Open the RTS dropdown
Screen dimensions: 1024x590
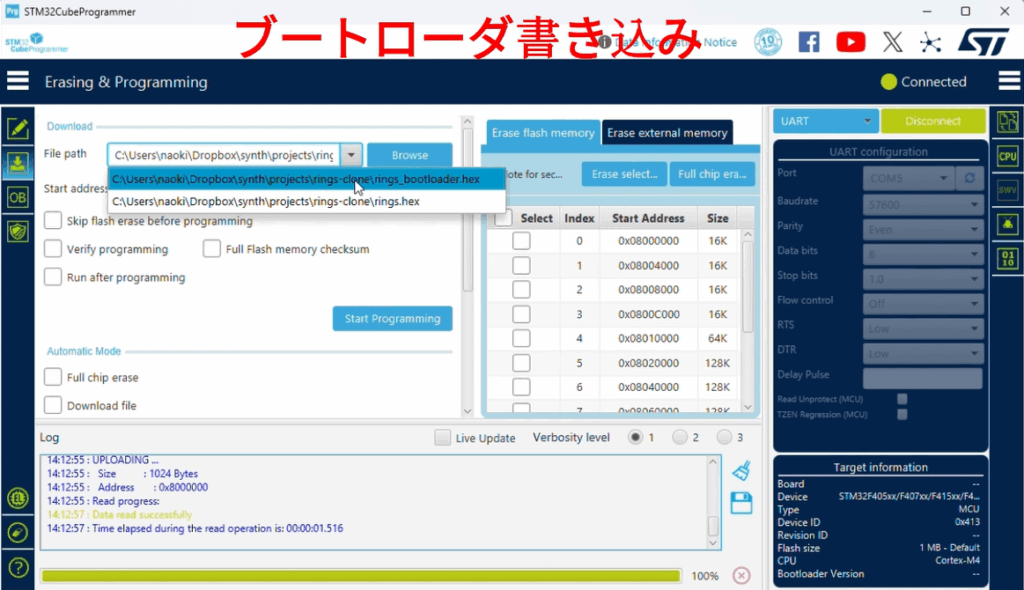[923, 329]
